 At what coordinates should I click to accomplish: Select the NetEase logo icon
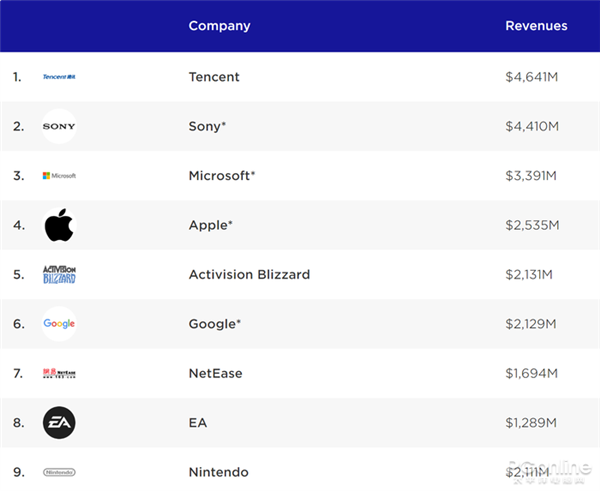click(x=59, y=374)
